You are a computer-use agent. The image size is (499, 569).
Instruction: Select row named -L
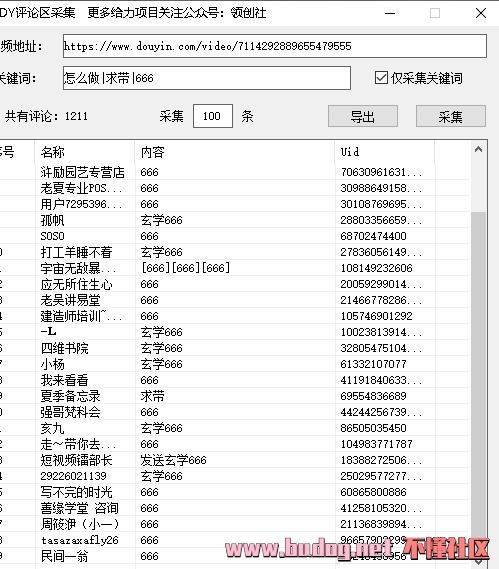(x=234, y=332)
